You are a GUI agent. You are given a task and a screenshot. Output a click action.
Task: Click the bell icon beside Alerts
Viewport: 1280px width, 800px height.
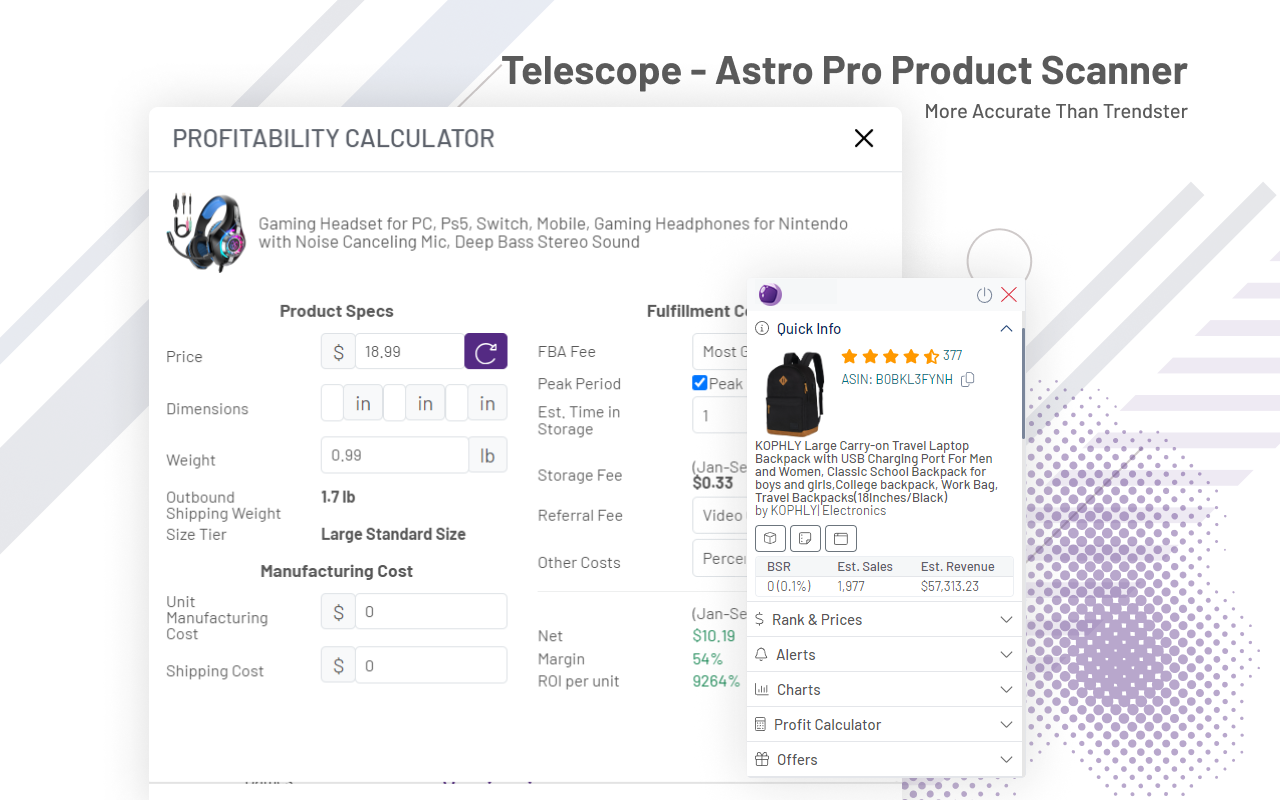762,654
